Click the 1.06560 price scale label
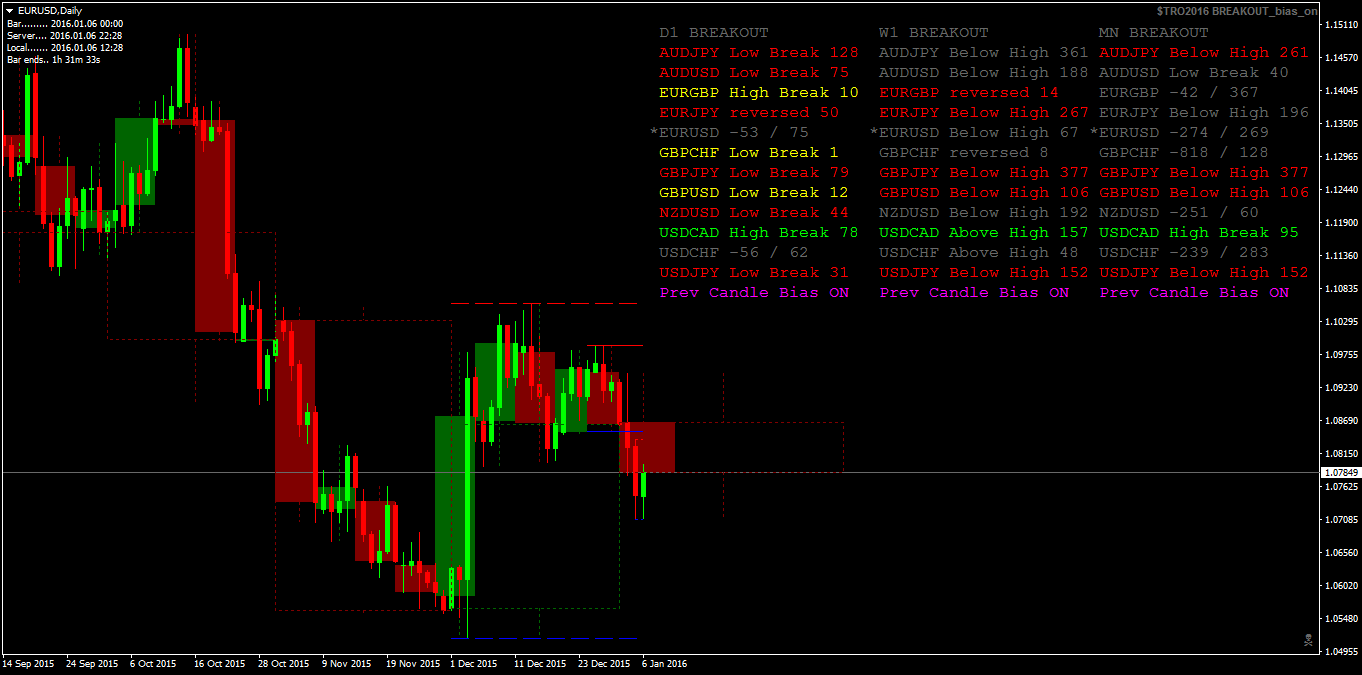Viewport: 1362px width, 675px height. [1341, 552]
